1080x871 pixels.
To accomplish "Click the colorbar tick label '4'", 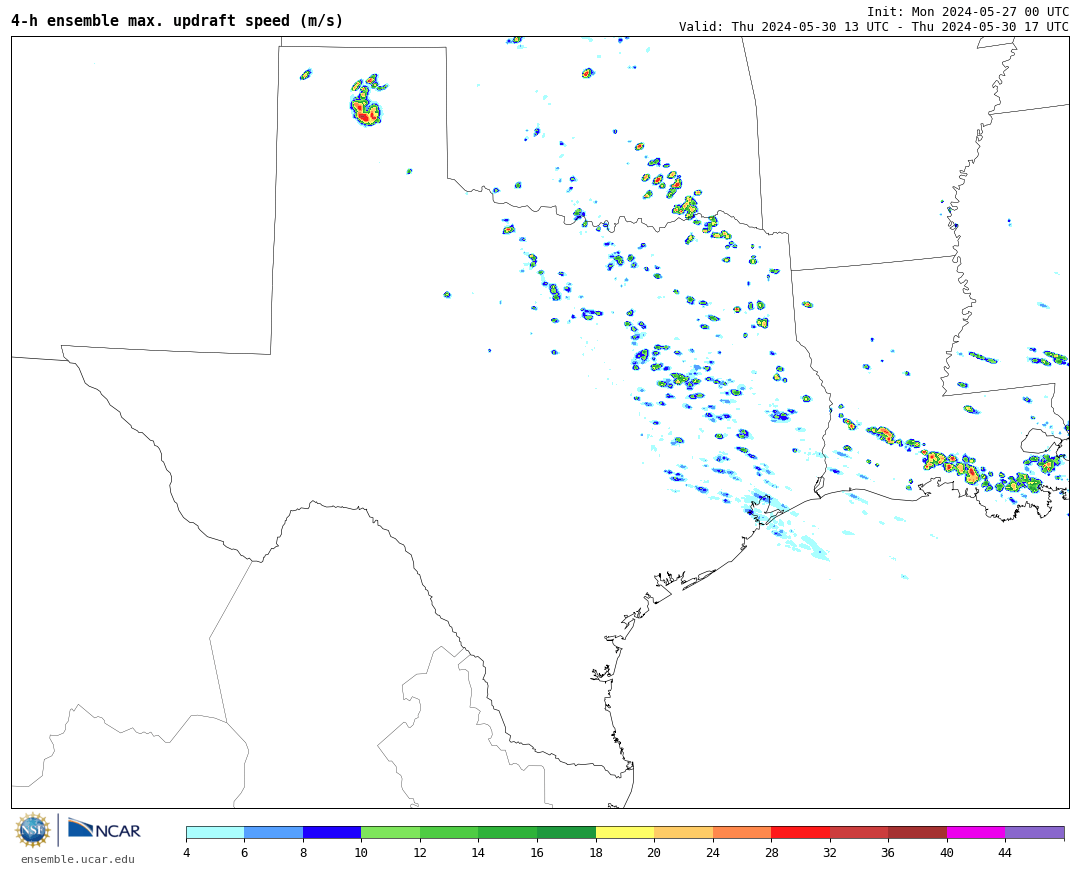I will [187, 852].
